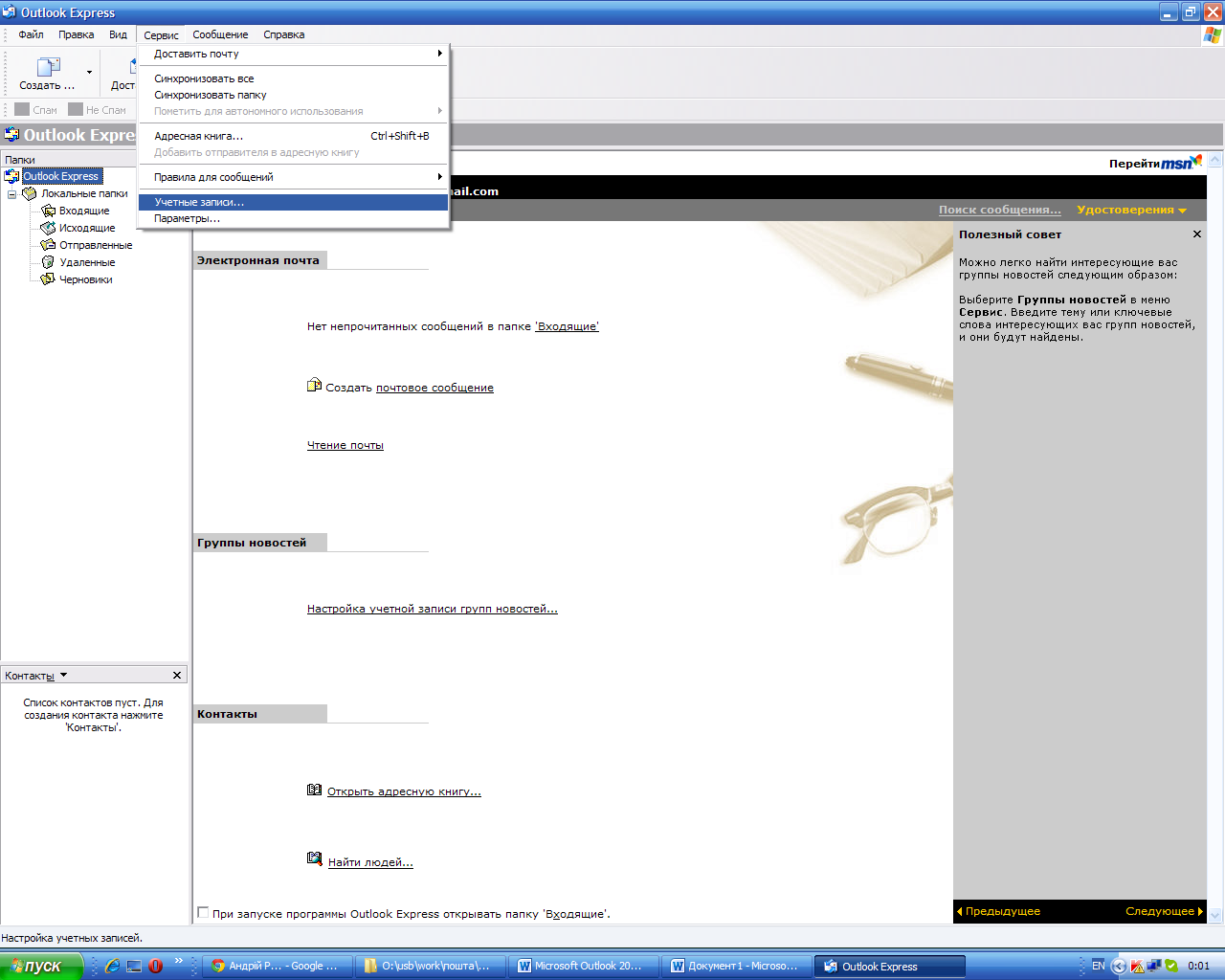Image resolution: width=1225 pixels, height=980 pixels.
Task: Click the Windows пуск button
Action: coord(41,966)
